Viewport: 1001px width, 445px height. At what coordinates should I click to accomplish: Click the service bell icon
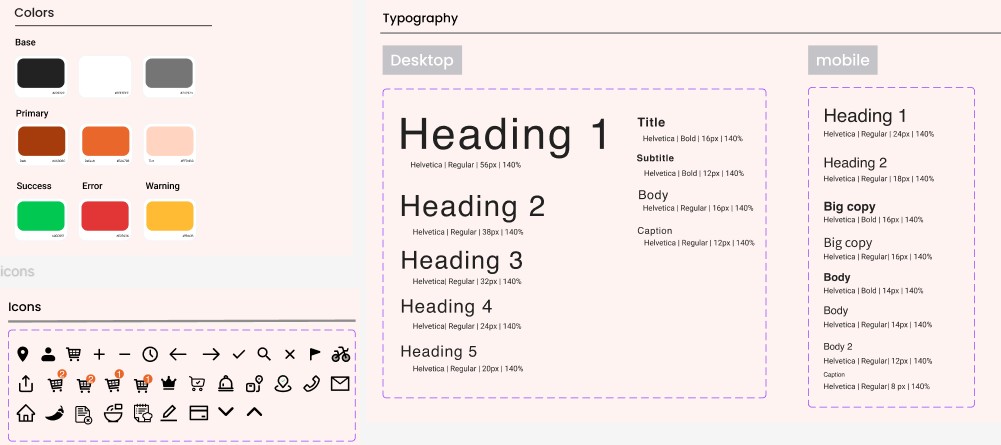click(x=226, y=384)
